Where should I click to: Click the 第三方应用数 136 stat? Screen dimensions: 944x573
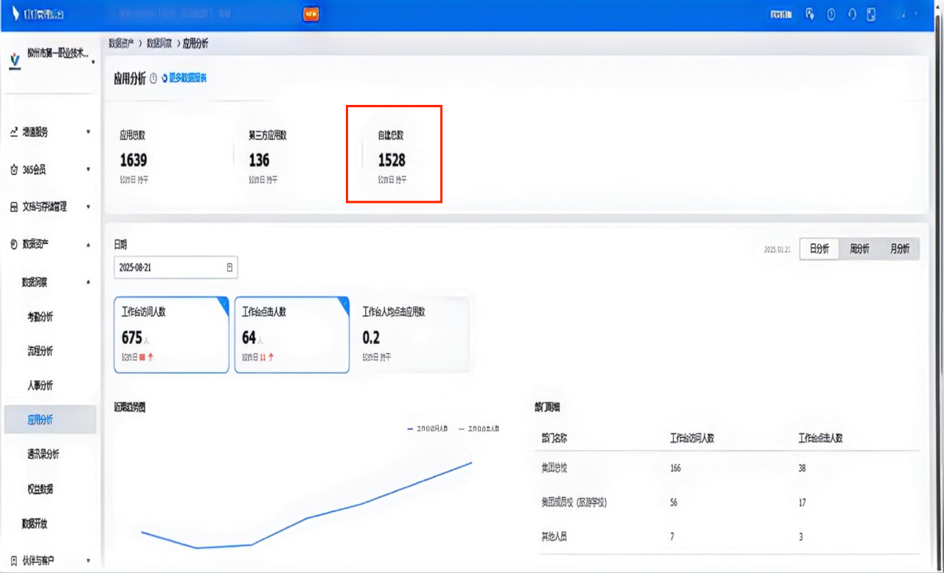(x=268, y=158)
